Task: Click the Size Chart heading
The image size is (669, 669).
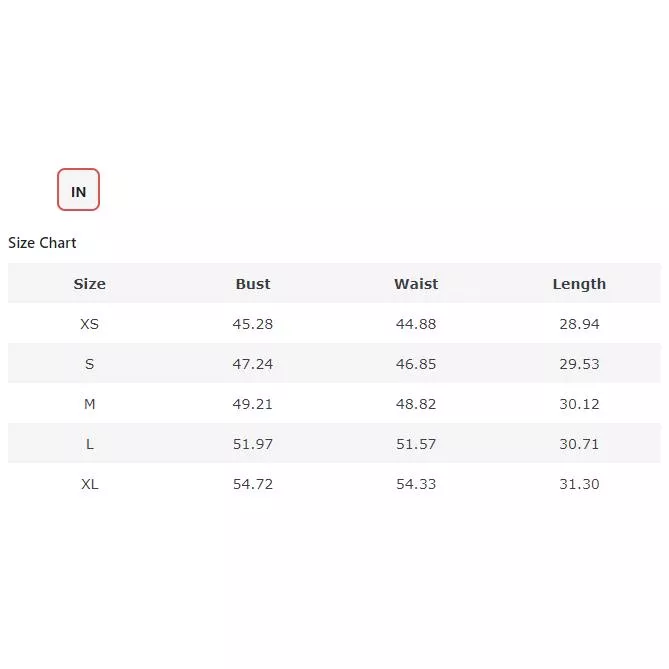Action: tap(42, 243)
